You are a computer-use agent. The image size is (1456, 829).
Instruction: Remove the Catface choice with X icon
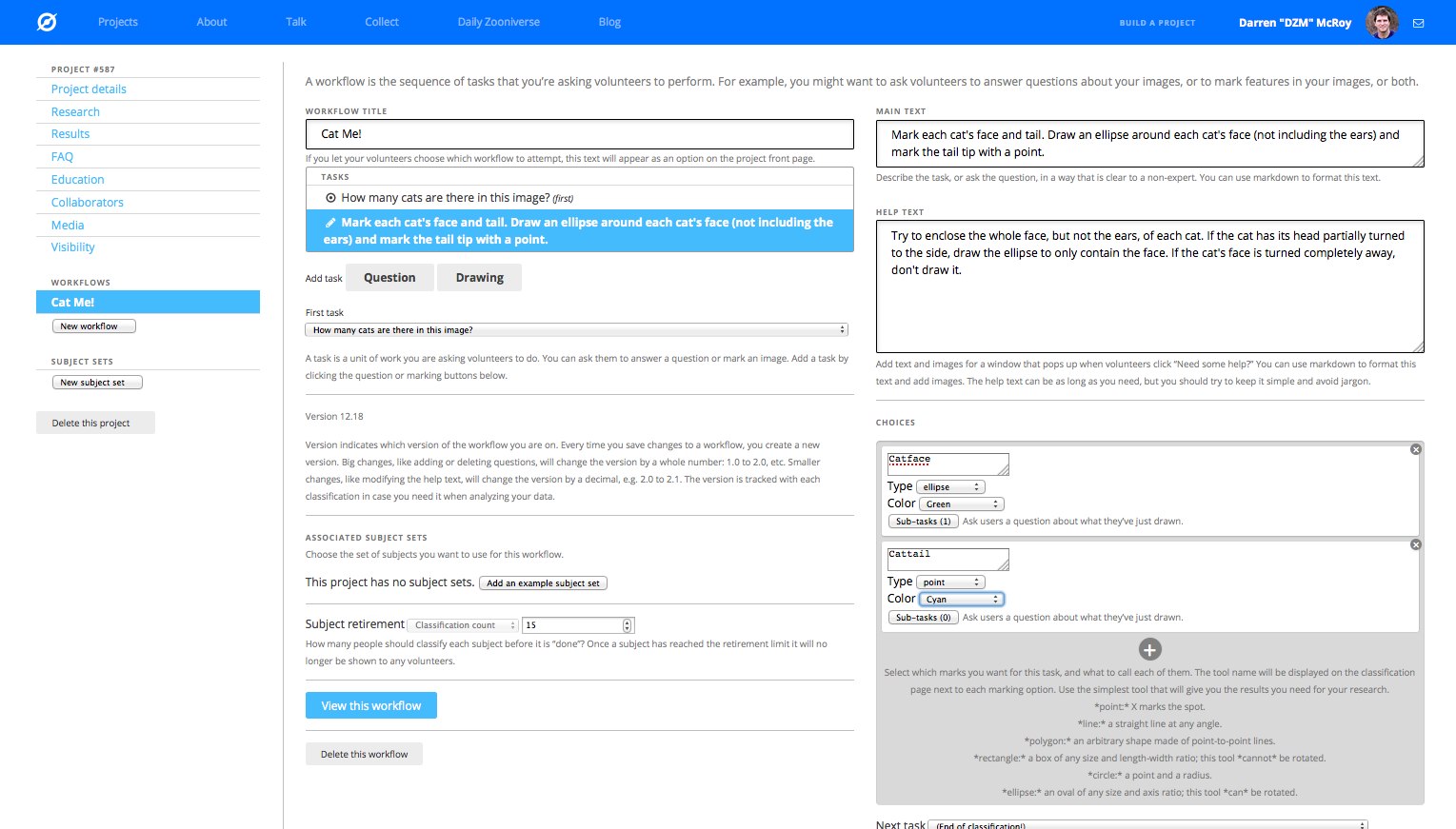pyautogui.click(x=1415, y=449)
